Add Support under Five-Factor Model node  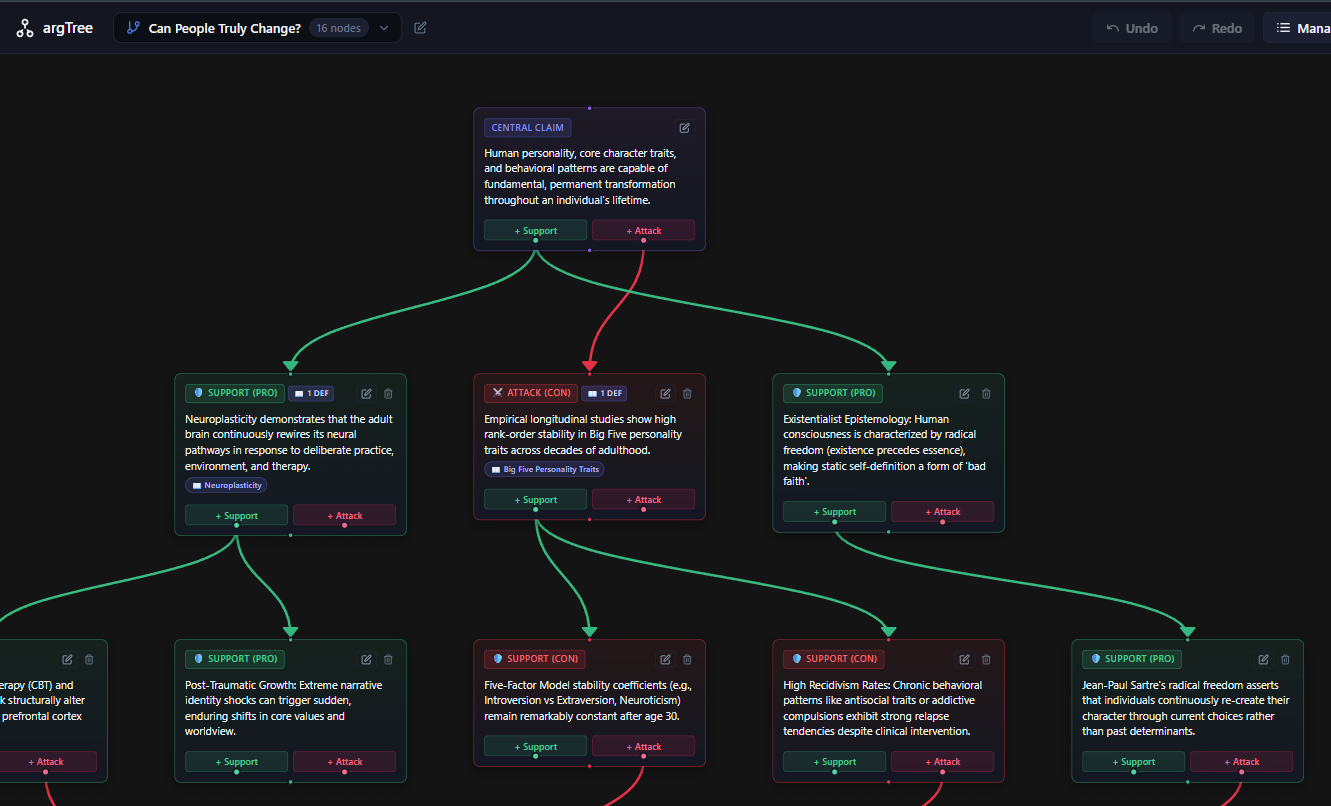click(535, 746)
